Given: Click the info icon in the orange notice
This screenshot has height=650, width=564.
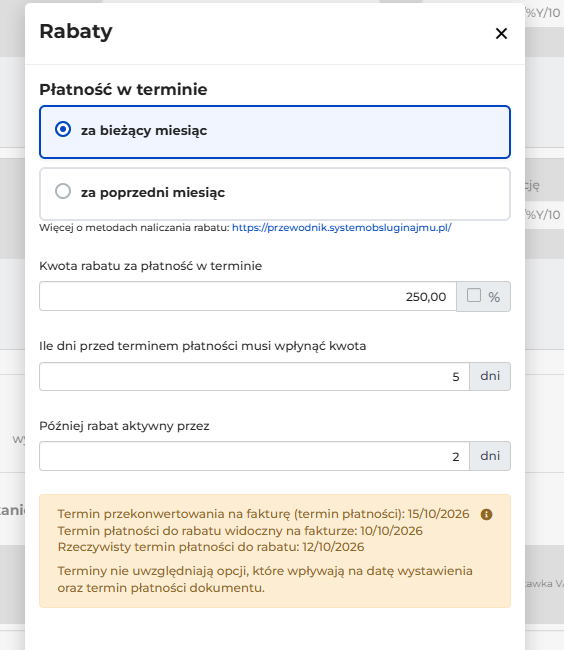Looking at the screenshot, I should tap(486, 514).
